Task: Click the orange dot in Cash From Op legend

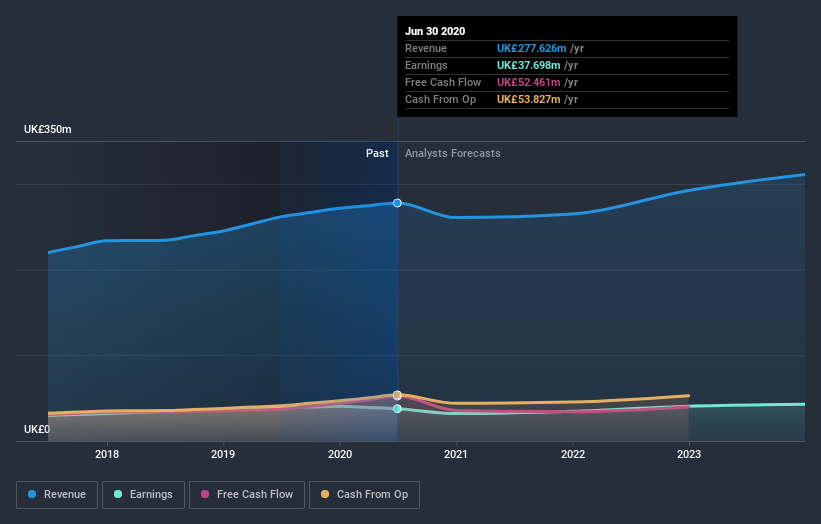Action: [x=325, y=494]
